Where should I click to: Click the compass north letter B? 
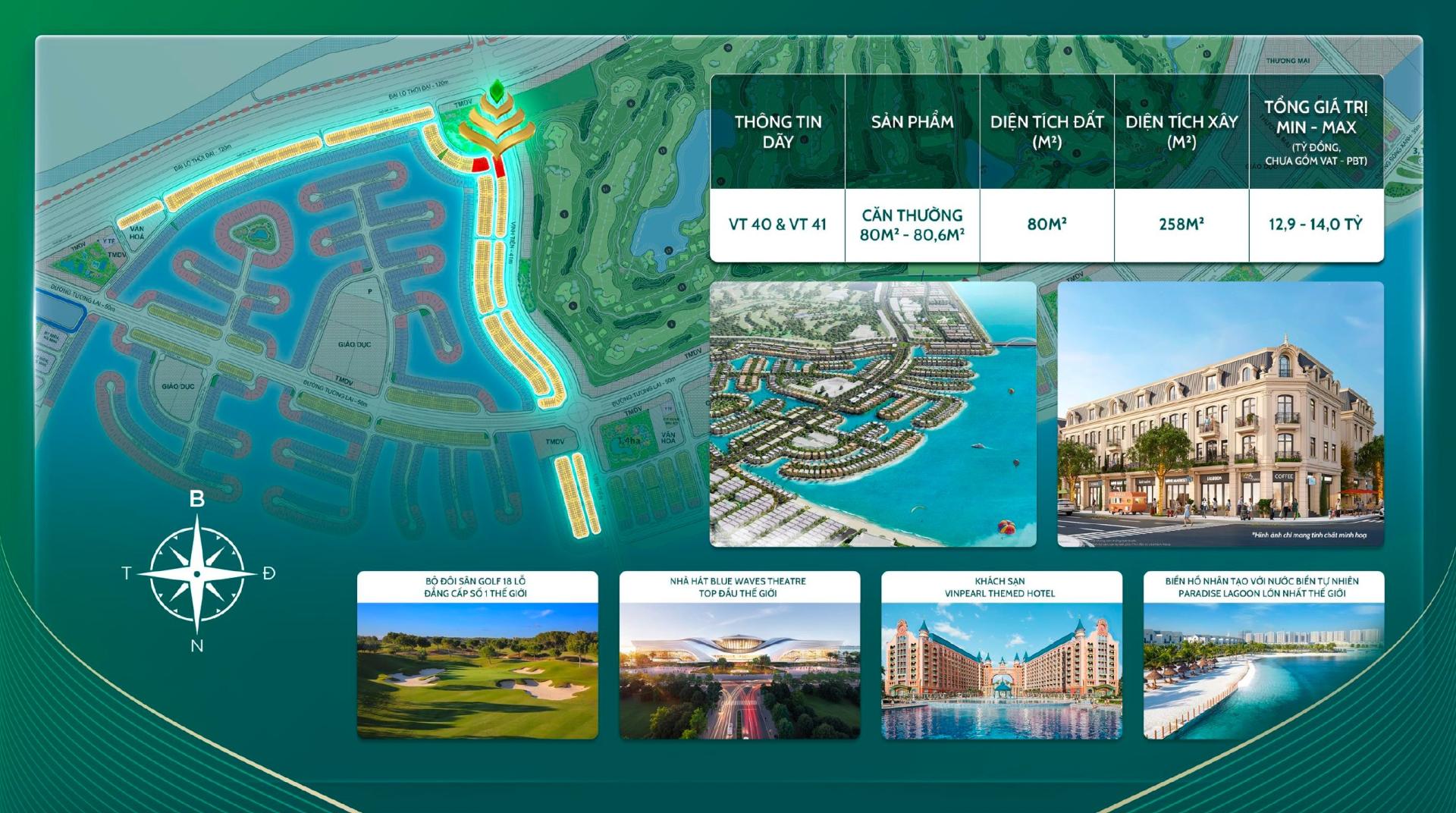pos(196,499)
